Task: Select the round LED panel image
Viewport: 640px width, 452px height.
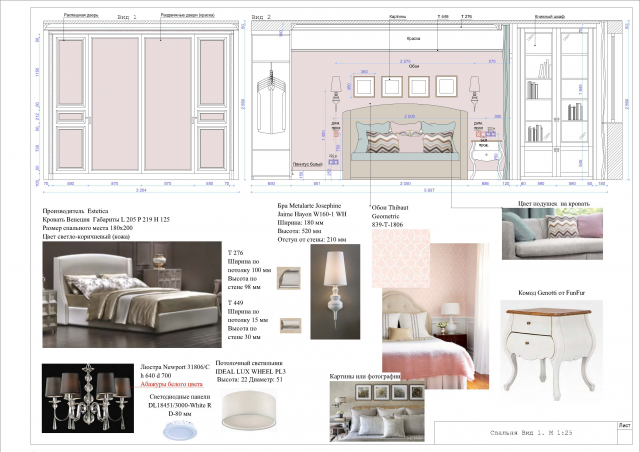Action: (x=180, y=430)
